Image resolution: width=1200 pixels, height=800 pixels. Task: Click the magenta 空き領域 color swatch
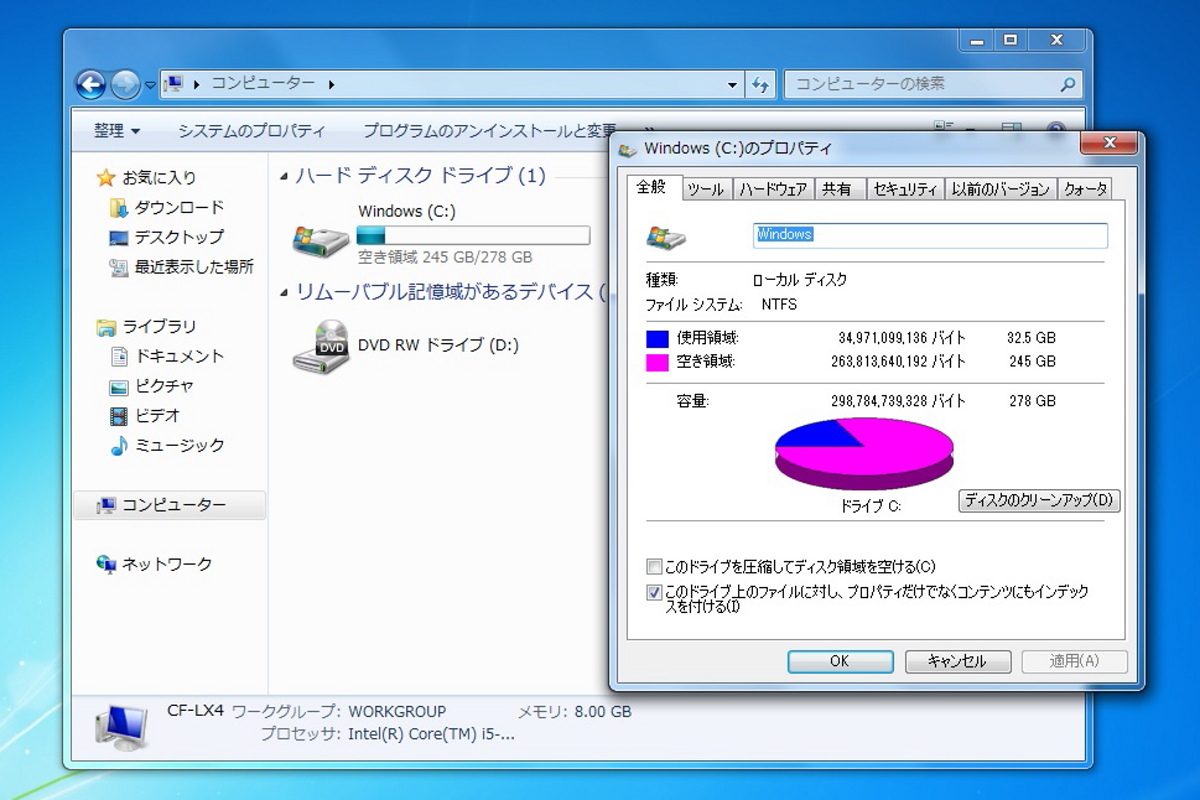[x=657, y=362]
